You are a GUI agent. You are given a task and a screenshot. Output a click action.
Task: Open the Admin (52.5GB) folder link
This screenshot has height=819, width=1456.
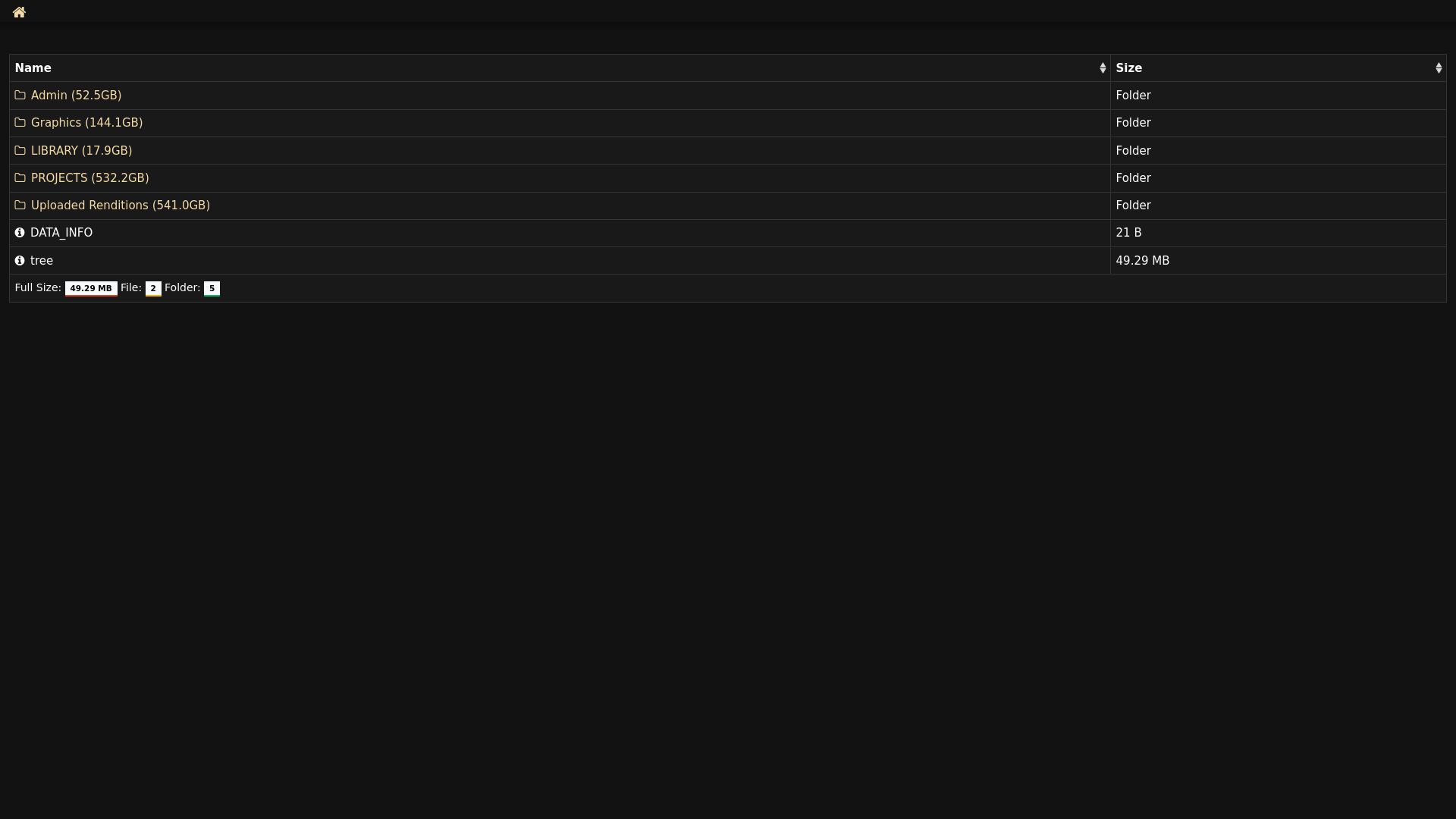76,96
